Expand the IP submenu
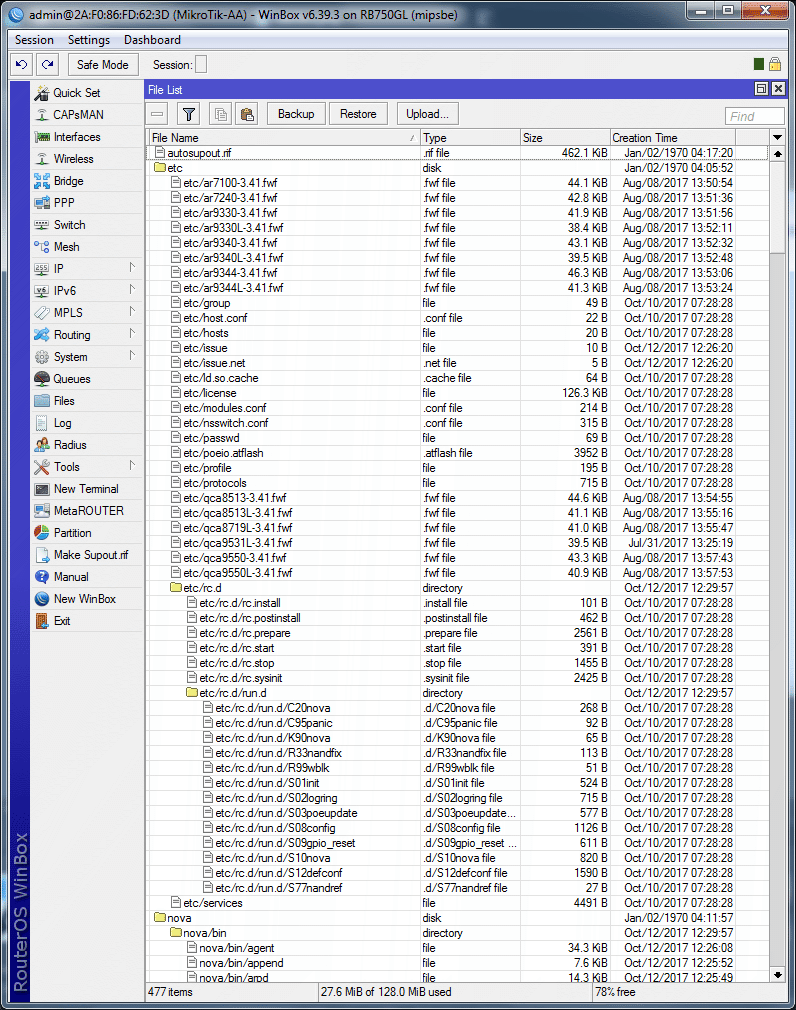The height and width of the screenshot is (1010, 796). pos(132,267)
